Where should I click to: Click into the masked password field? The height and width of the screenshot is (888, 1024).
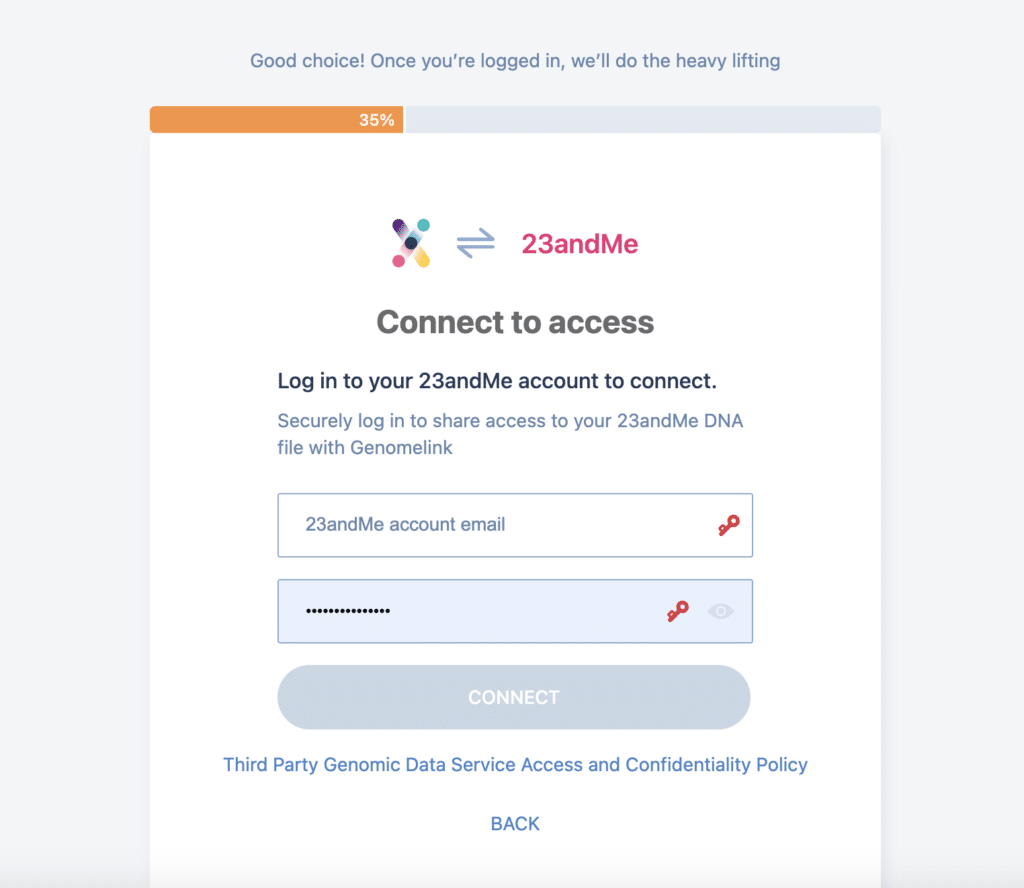(x=515, y=611)
